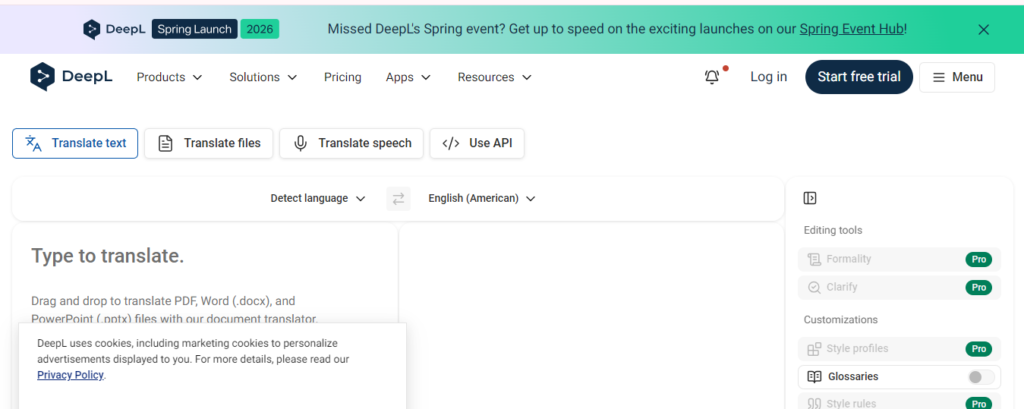Open the Privacy Policy link
1024x409 pixels.
tap(71, 375)
